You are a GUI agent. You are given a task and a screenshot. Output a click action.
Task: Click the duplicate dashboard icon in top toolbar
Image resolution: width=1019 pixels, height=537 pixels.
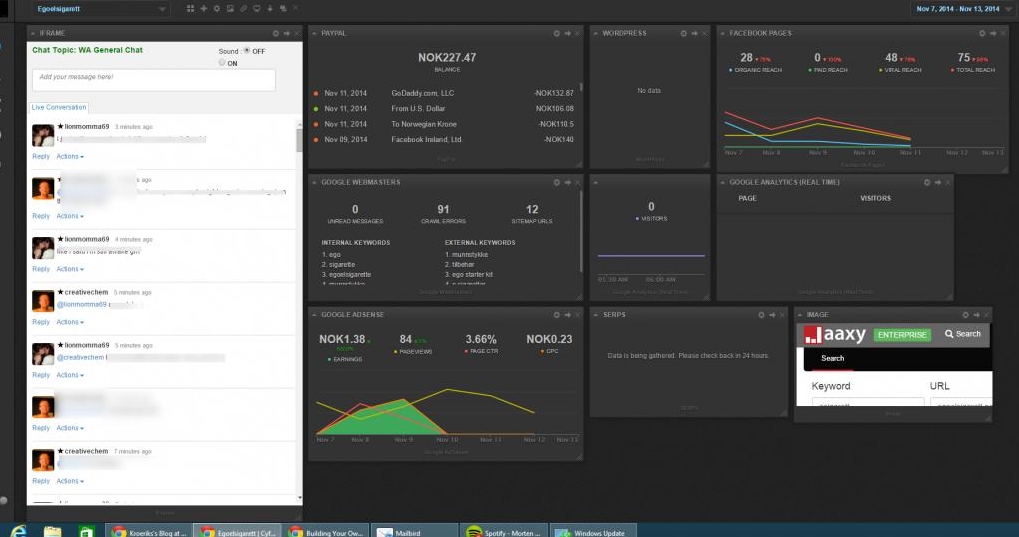283,8
